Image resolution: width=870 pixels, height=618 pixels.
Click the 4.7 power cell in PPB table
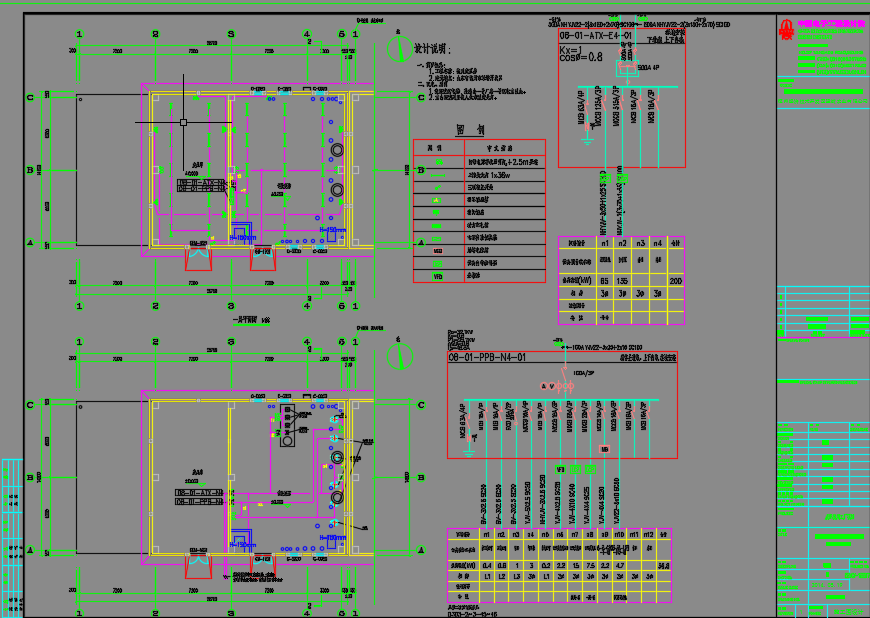tap(620, 565)
